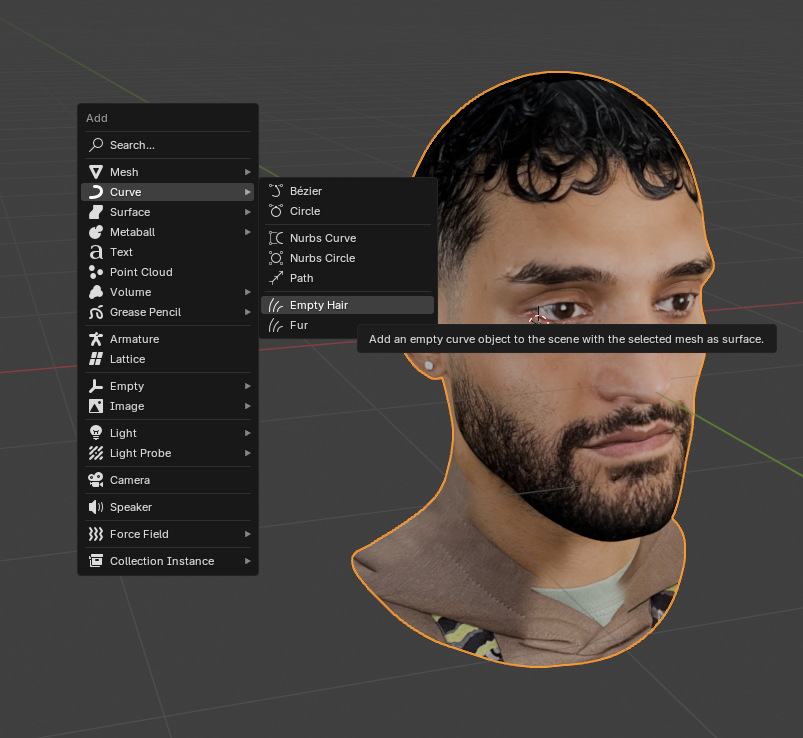Click the Empty Hair strands icon

276,305
